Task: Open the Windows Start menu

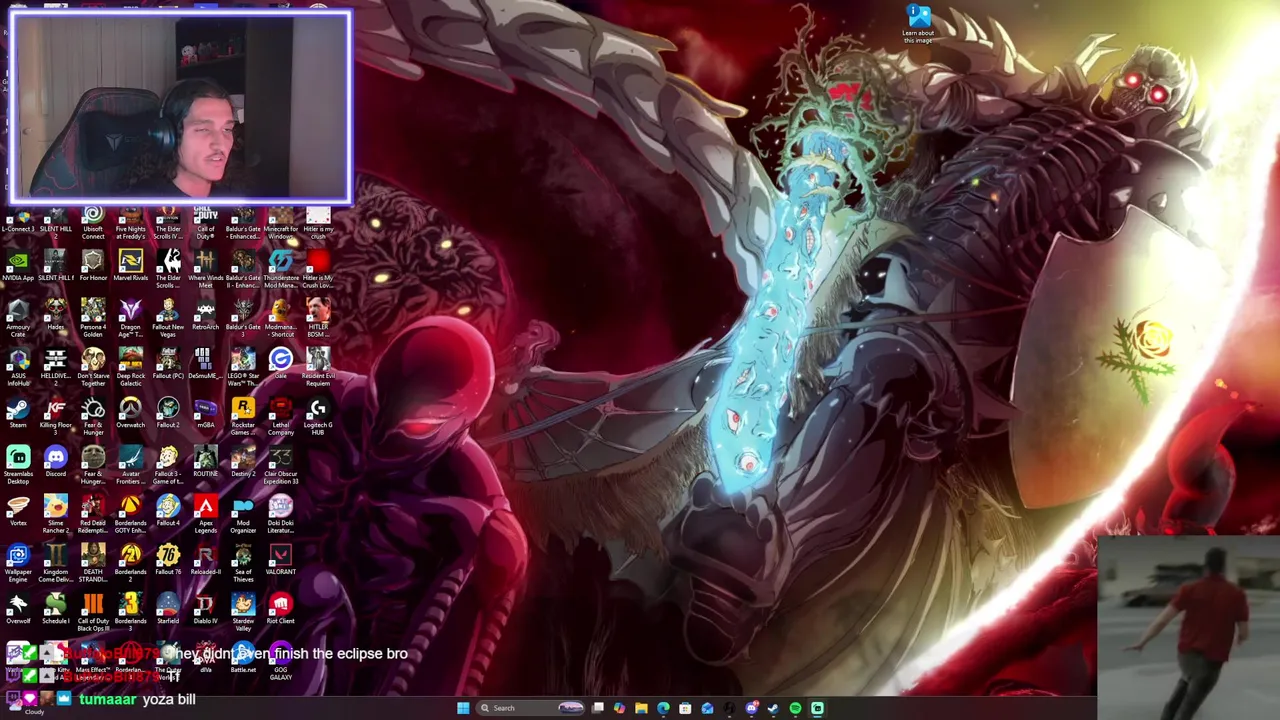Action: (x=463, y=708)
